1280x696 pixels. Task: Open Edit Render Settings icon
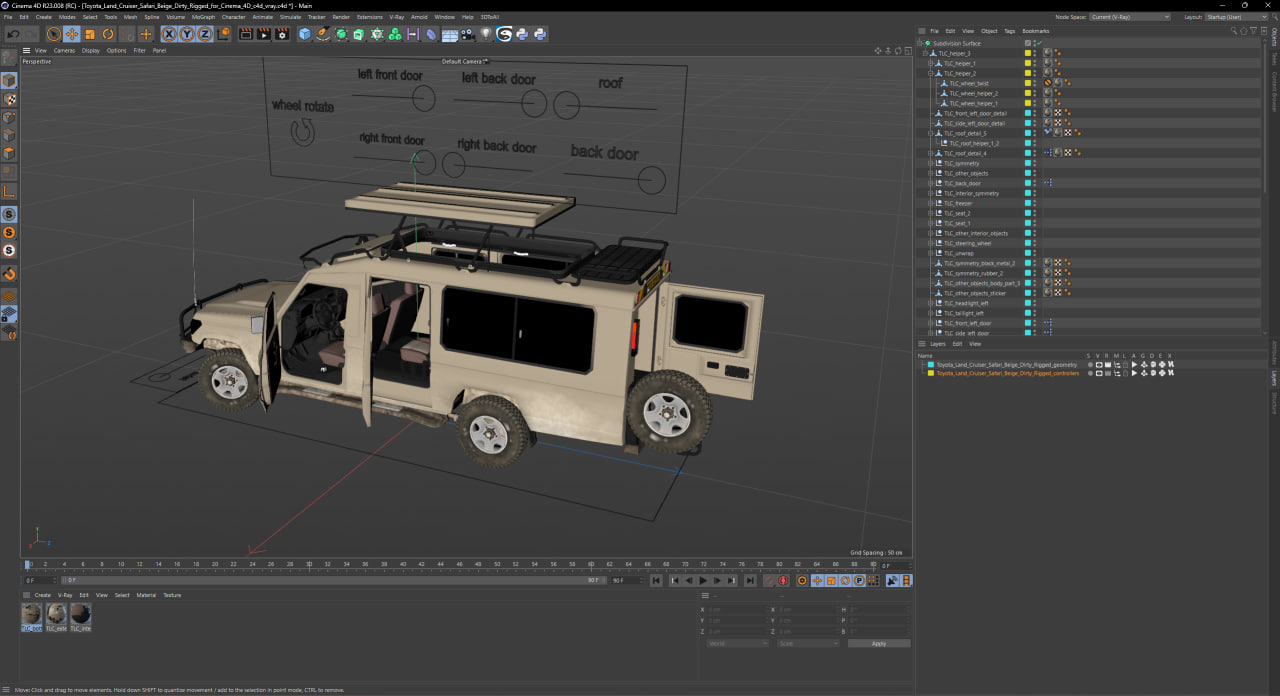[282, 34]
